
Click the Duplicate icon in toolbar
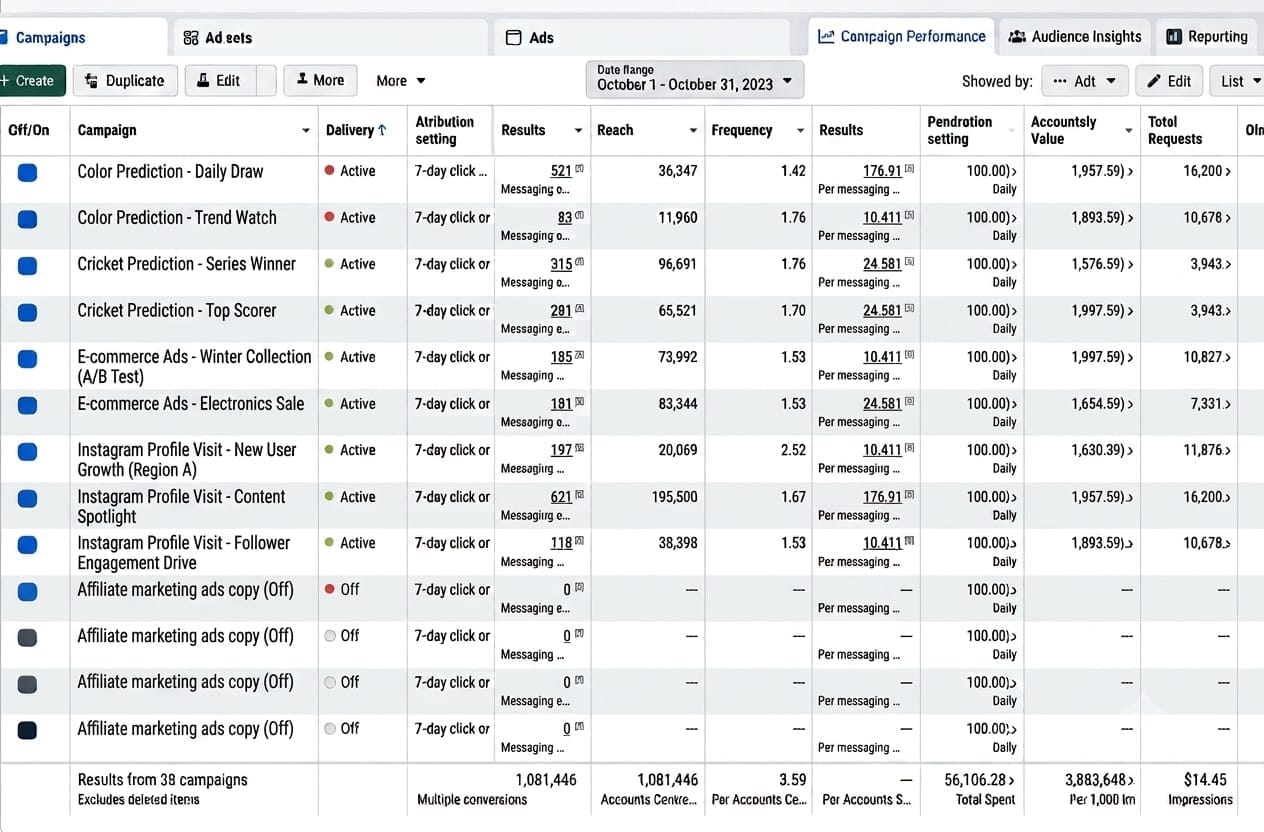click(x=92, y=81)
